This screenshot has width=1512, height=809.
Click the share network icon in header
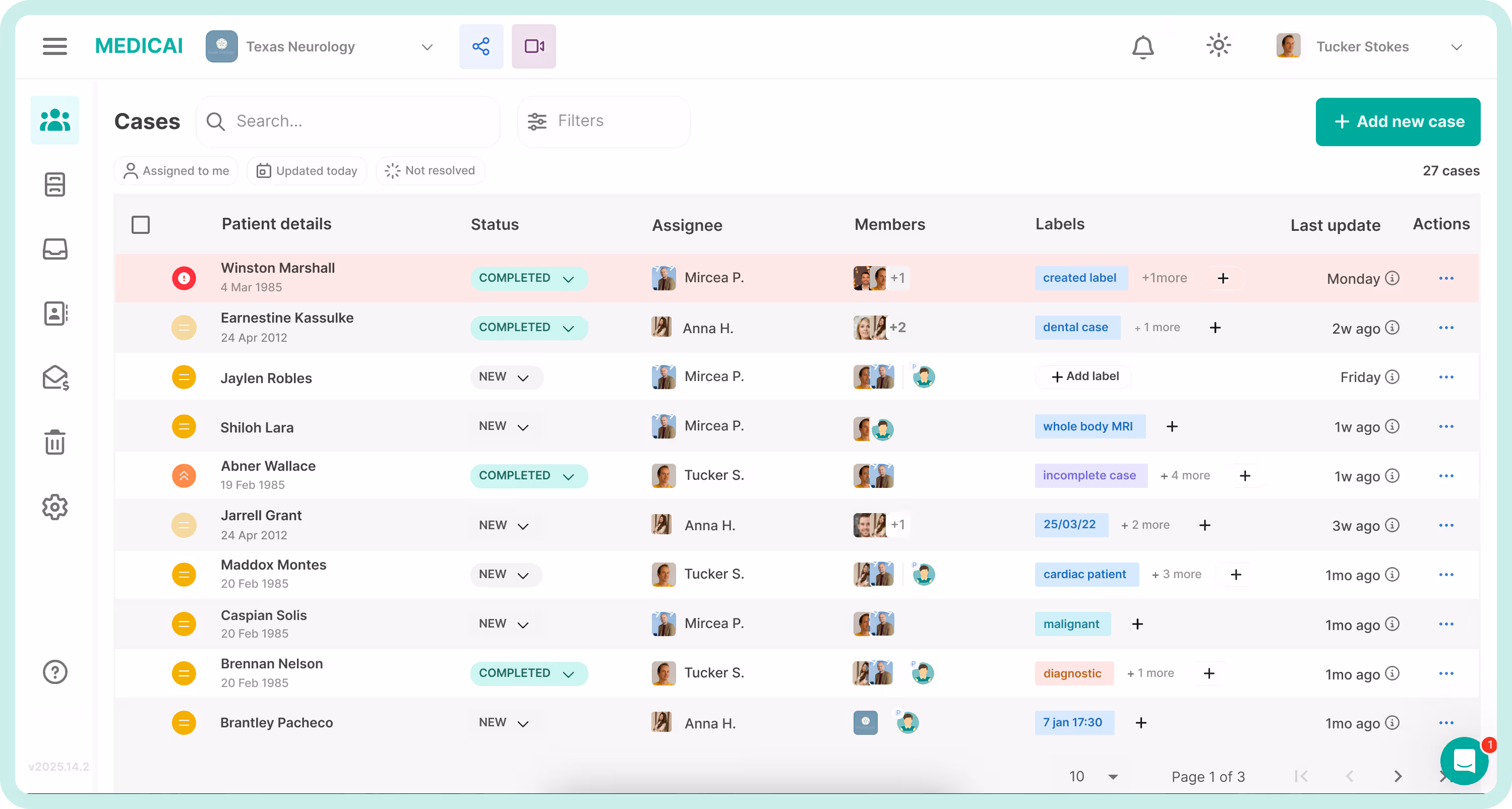pos(480,46)
